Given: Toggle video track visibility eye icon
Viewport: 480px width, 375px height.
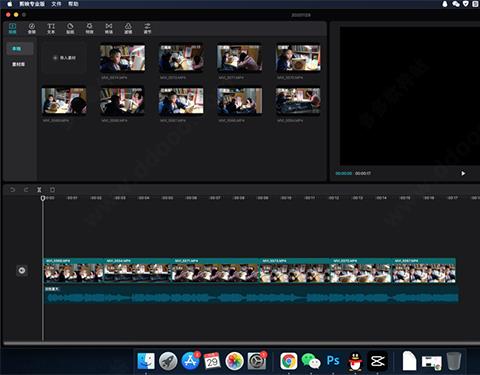Looking at the screenshot, I should [22, 270].
